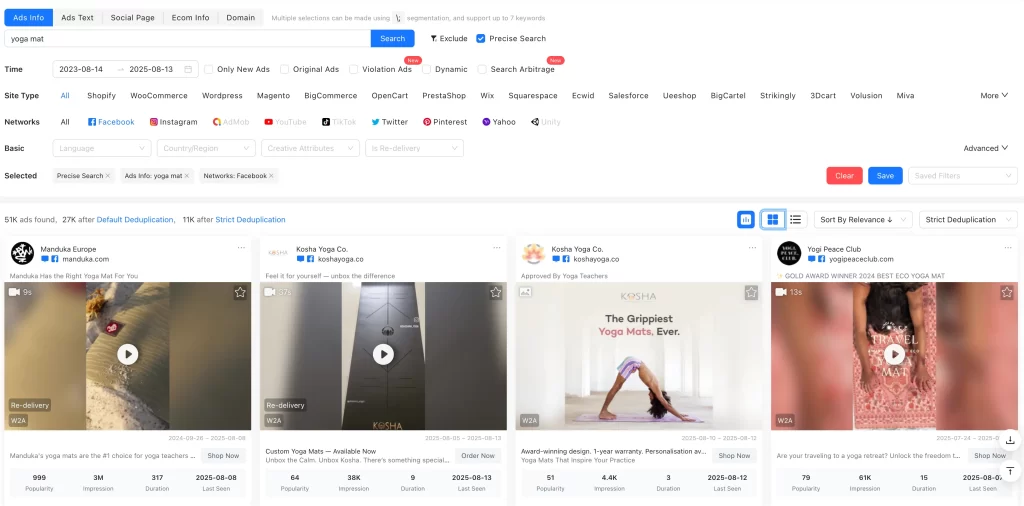Enable Original Ads checkbox

(284, 69)
